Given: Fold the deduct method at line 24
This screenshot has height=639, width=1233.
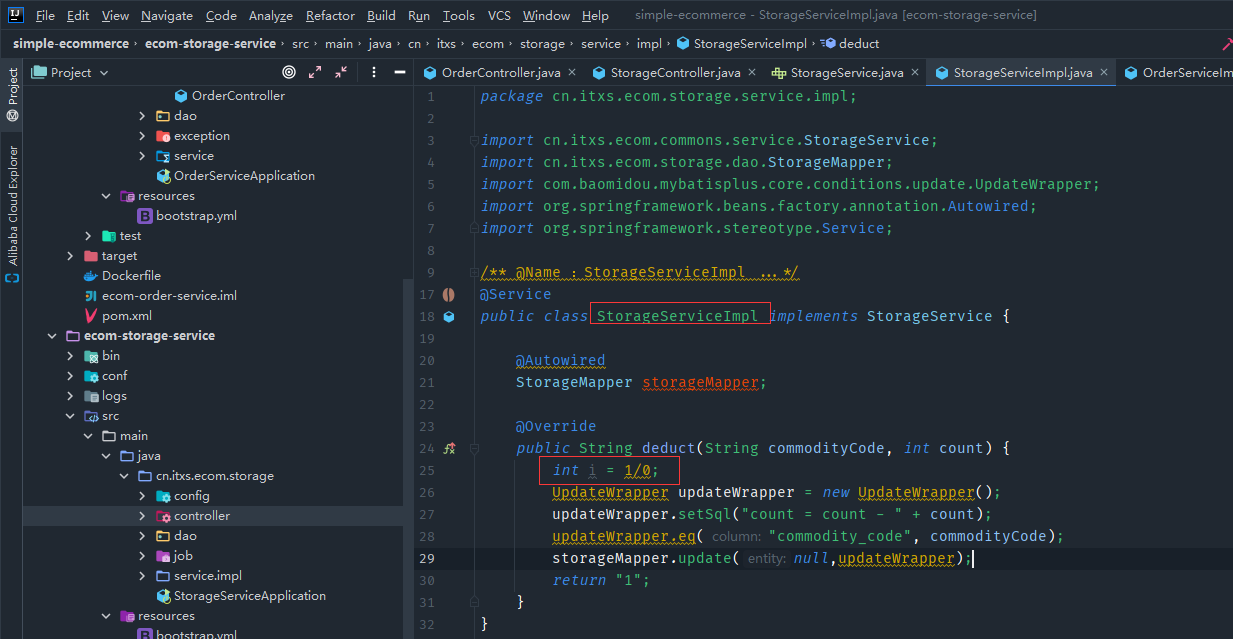Looking at the screenshot, I should (x=474, y=448).
